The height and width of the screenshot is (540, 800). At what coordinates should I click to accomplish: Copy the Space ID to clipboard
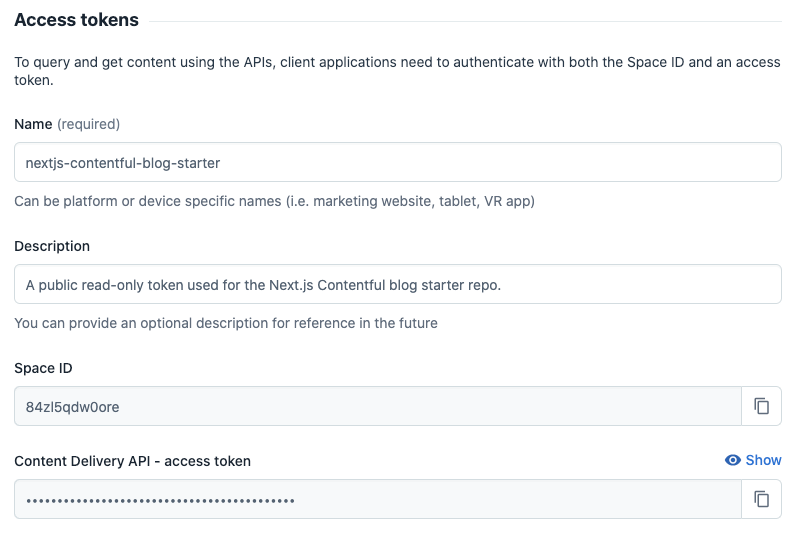click(x=761, y=406)
